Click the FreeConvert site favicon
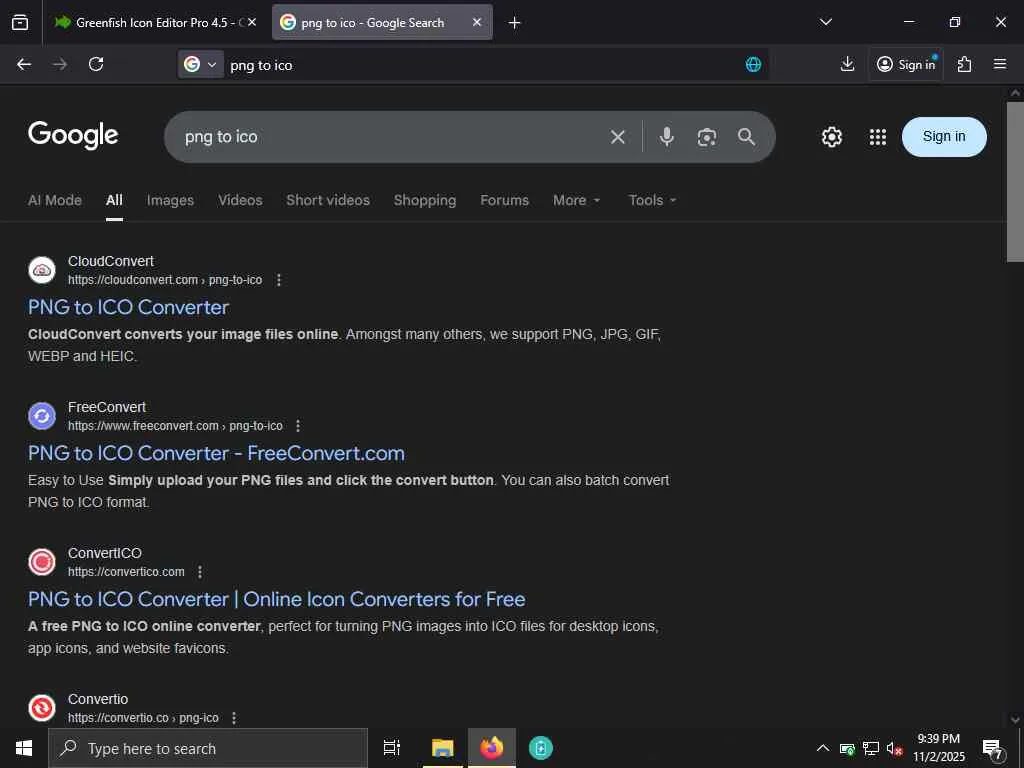 coord(42,416)
